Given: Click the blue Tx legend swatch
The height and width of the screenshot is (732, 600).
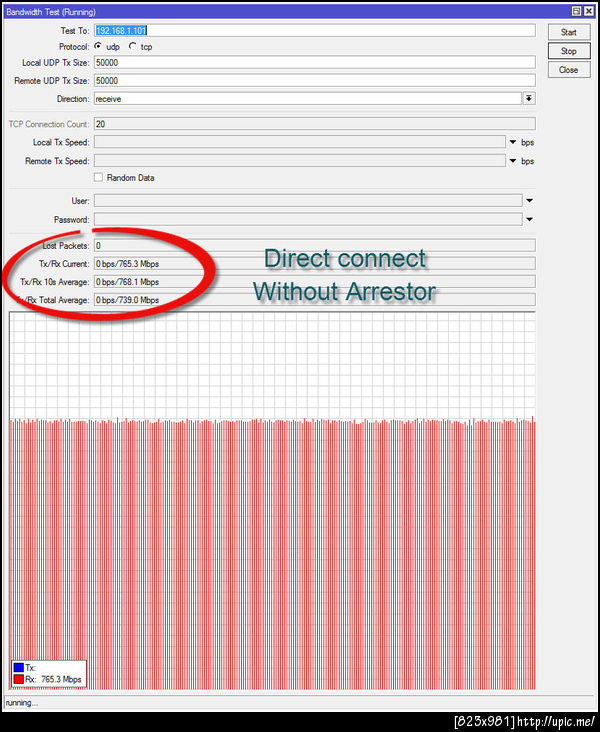Looking at the screenshot, I should pyautogui.click(x=19, y=668).
